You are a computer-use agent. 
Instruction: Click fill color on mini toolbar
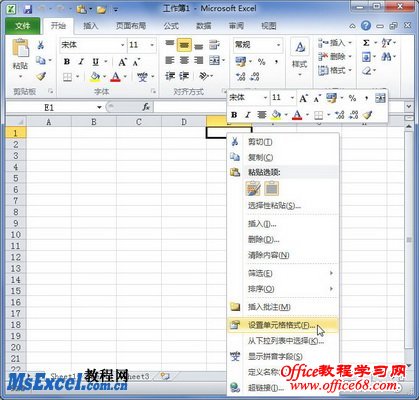click(276, 115)
